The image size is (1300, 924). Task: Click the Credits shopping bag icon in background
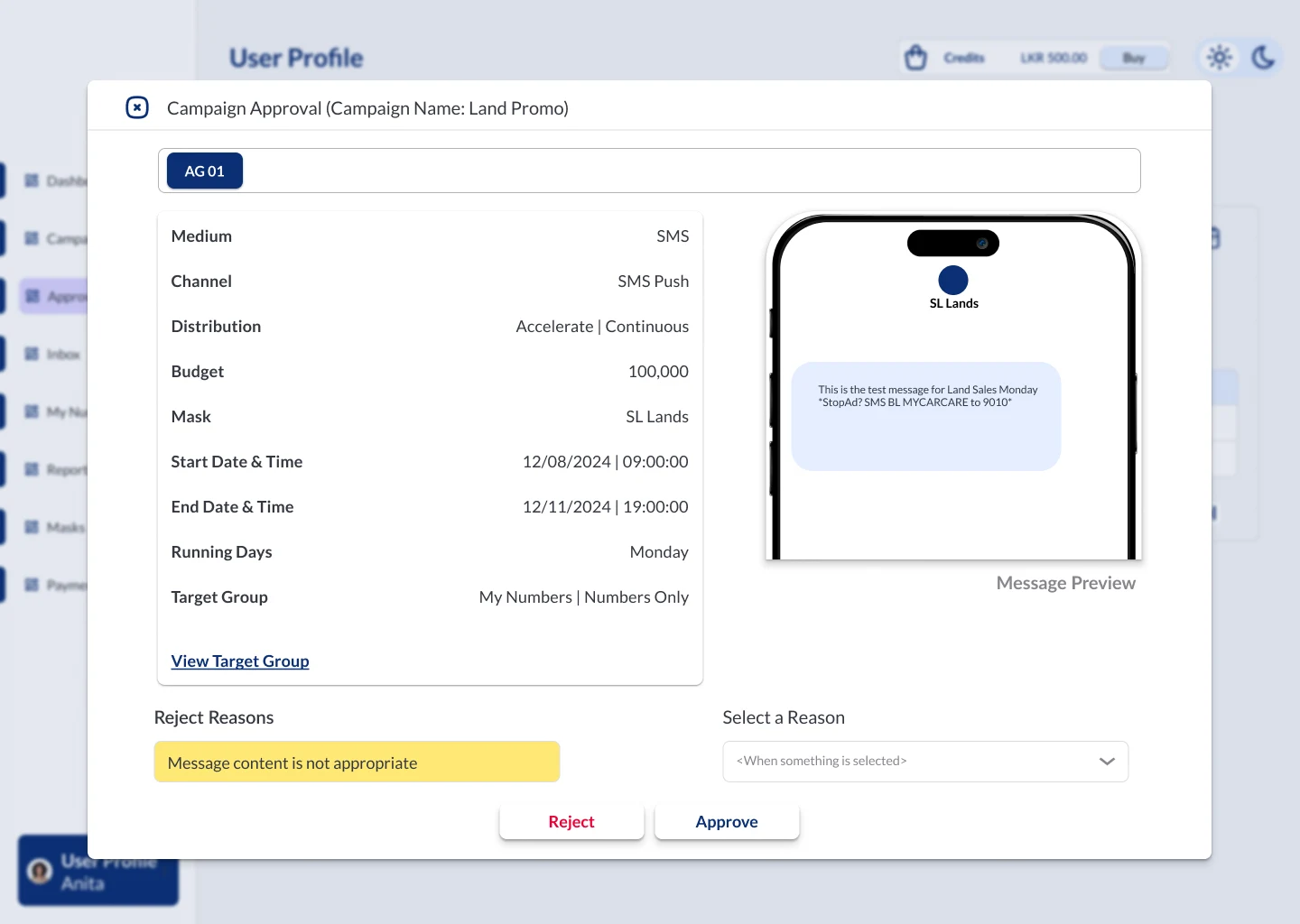pyautogui.click(x=915, y=58)
